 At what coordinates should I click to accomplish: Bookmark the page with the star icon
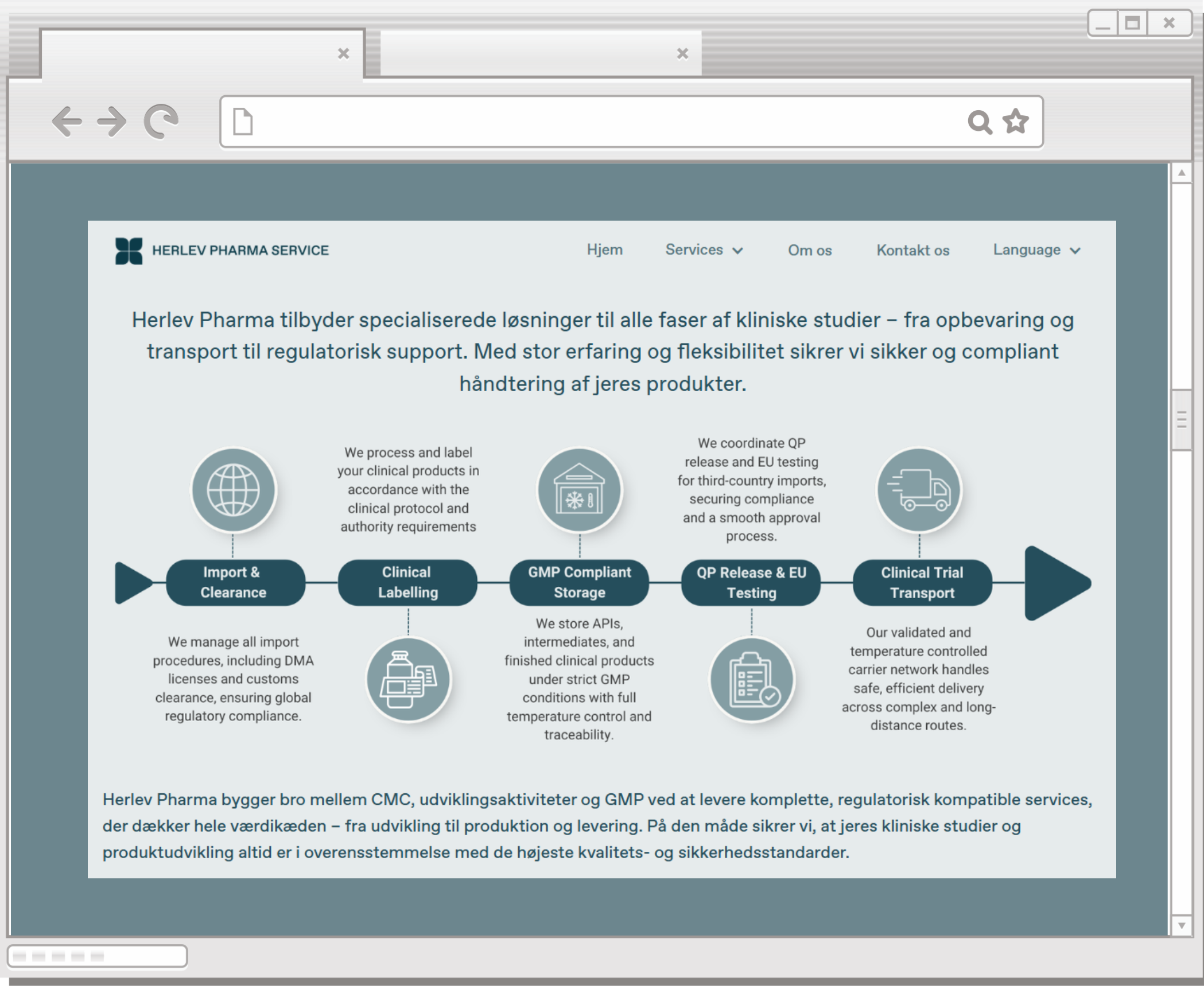1016,121
